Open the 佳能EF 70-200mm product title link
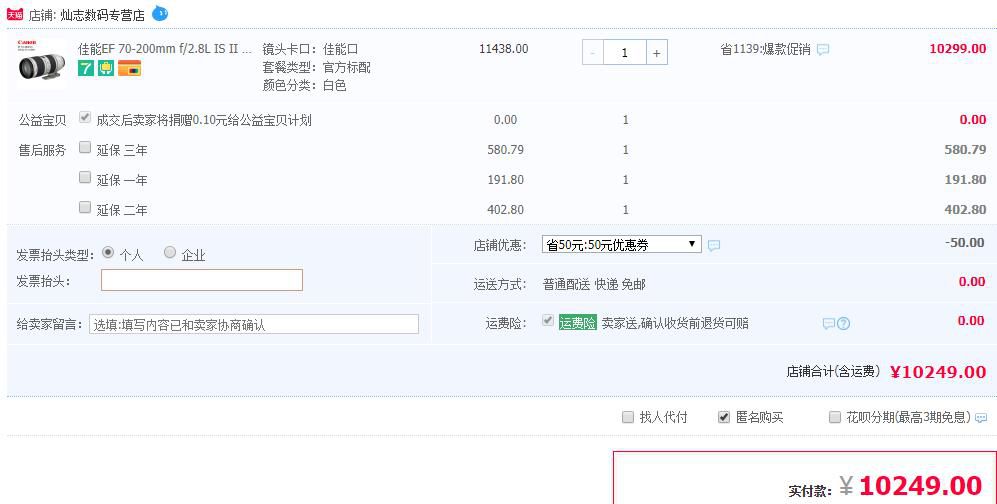The width and height of the screenshot is (997, 504). coord(165,49)
